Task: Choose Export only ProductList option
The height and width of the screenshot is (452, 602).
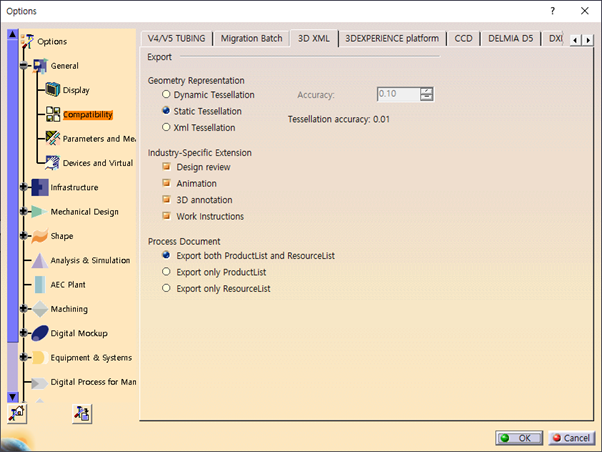Action: coord(166,272)
